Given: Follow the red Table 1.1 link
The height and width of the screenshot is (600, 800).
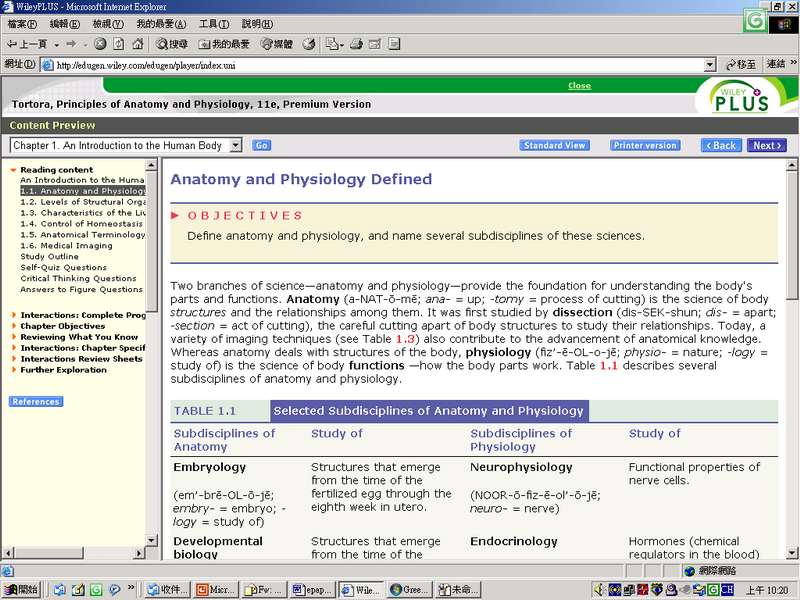Looking at the screenshot, I should pos(608,366).
